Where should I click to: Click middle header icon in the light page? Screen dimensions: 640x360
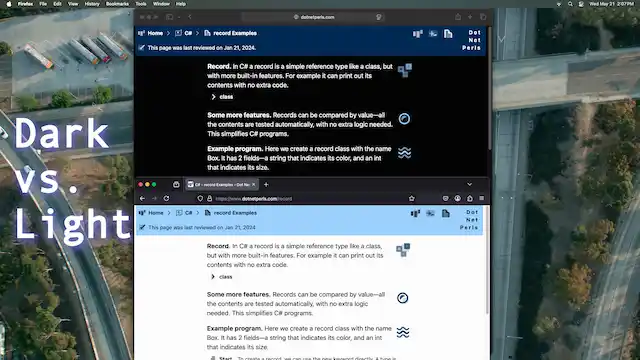(431, 213)
